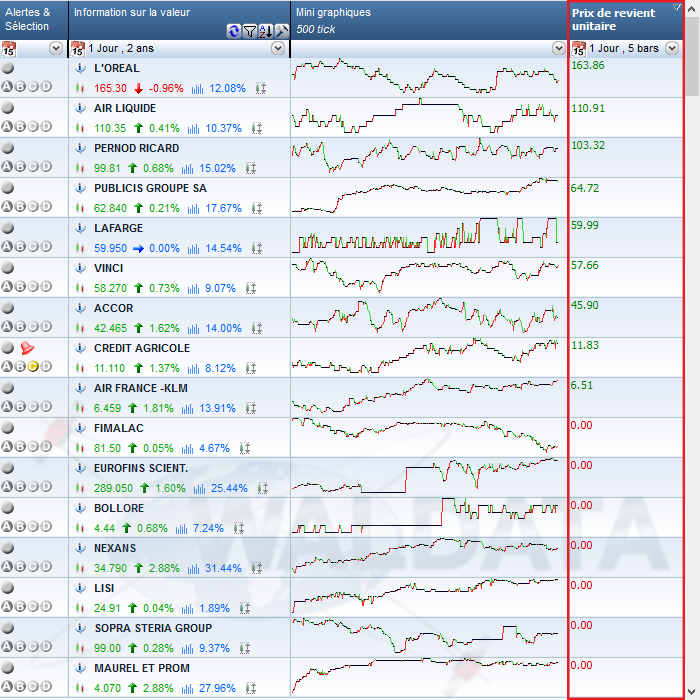Open the AIR FRANCE -KLM stock name
The height and width of the screenshot is (700, 700).
pyautogui.click(x=141, y=388)
